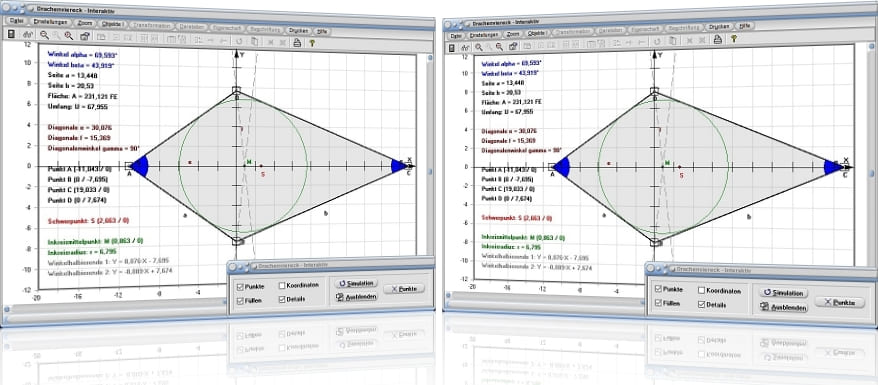The width and height of the screenshot is (878, 385).
Task: Click point C blue angle marker in right graph
Action: point(832,167)
